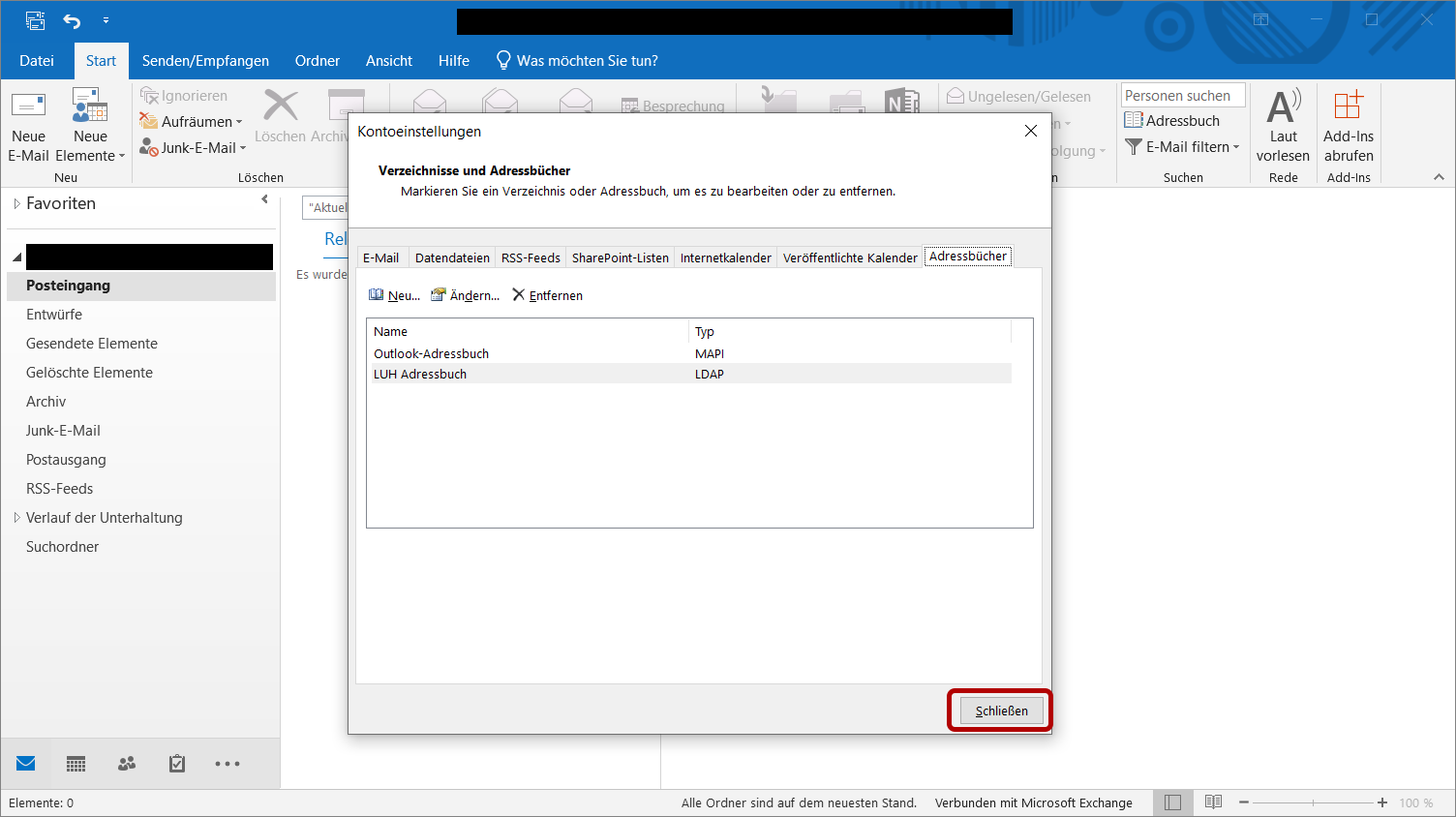Switch to People view icon
1456x817 pixels.
(x=127, y=764)
